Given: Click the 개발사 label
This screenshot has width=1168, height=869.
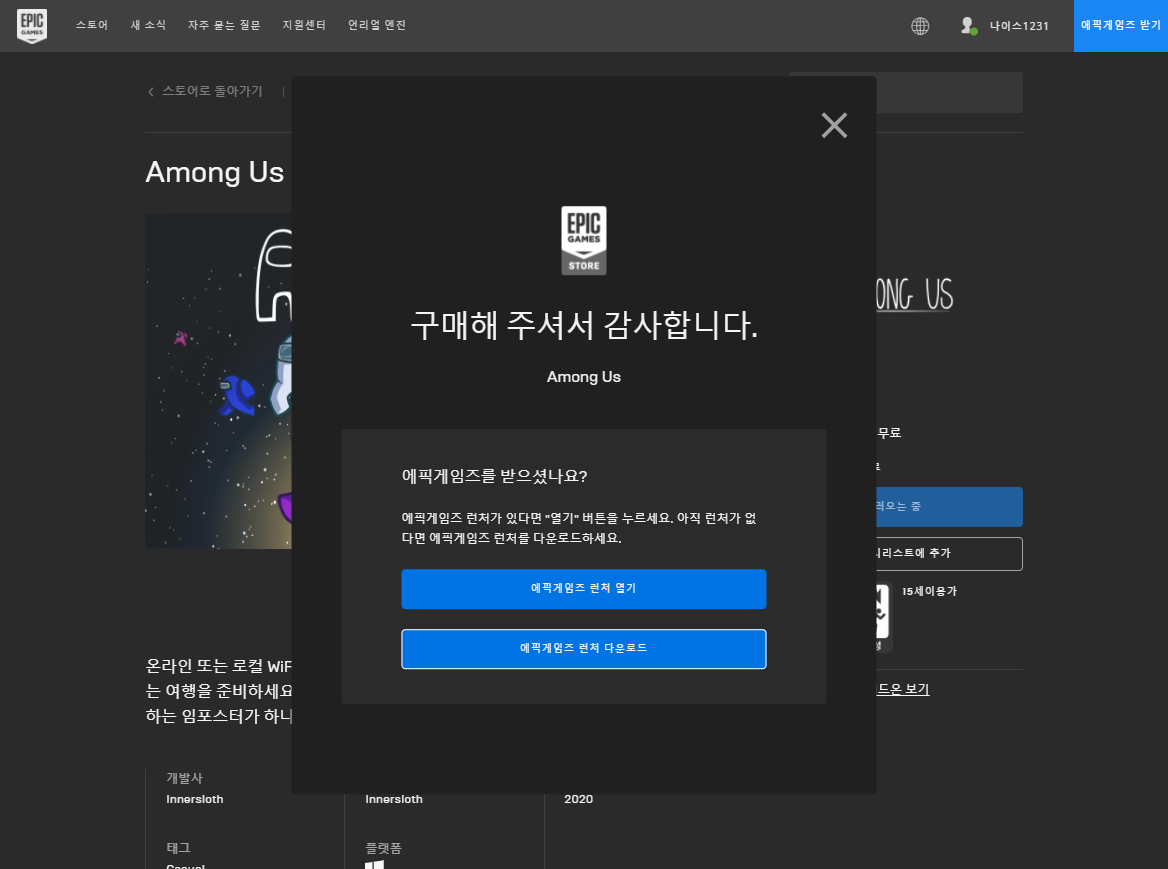Looking at the screenshot, I should click(x=184, y=777).
